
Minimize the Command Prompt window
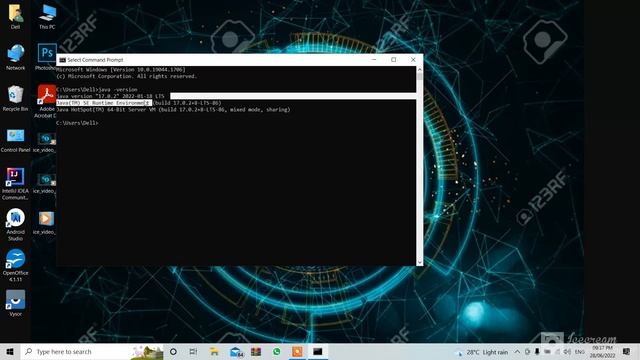[x=374, y=60]
